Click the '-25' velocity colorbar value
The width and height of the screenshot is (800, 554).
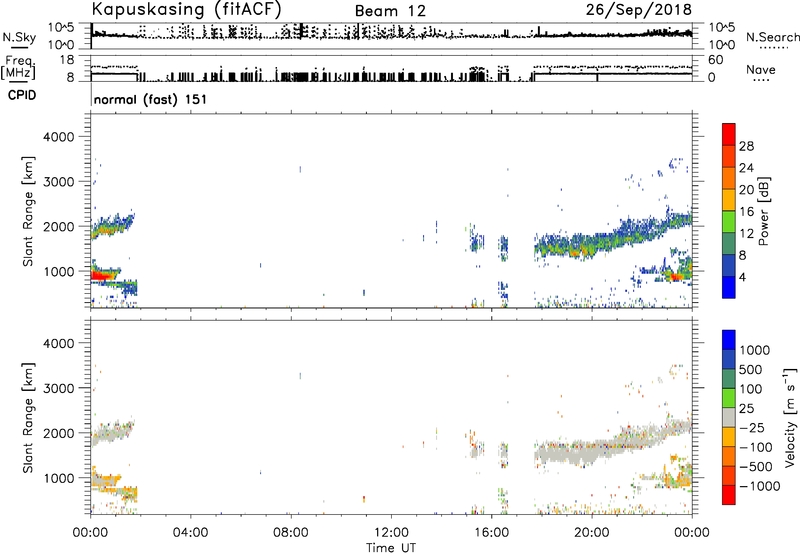point(752,427)
